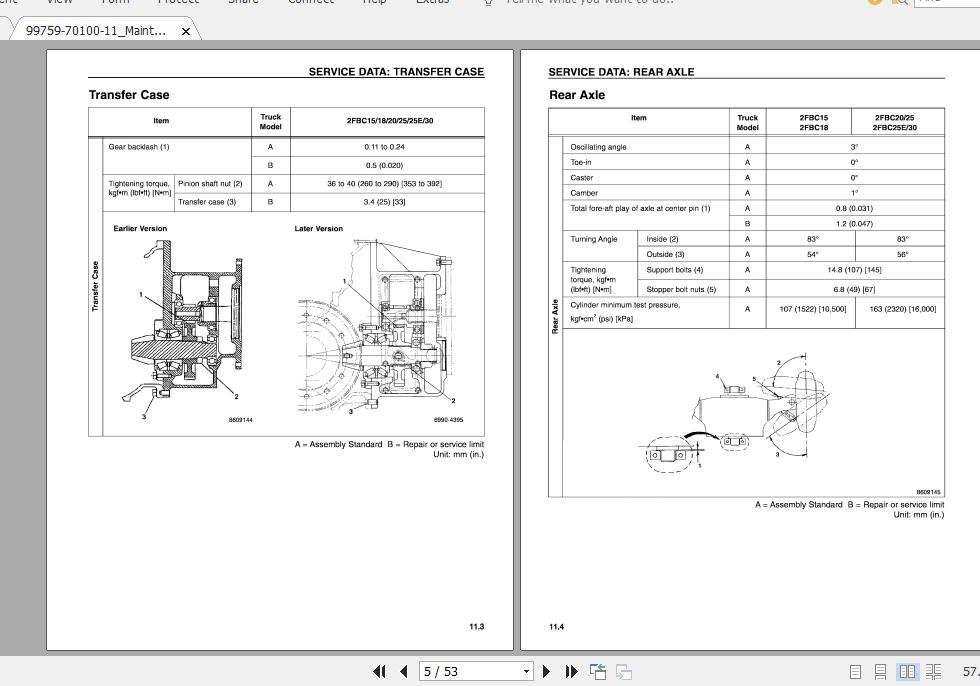980x686 pixels.
Task: Open the Share menu
Action: point(243,3)
